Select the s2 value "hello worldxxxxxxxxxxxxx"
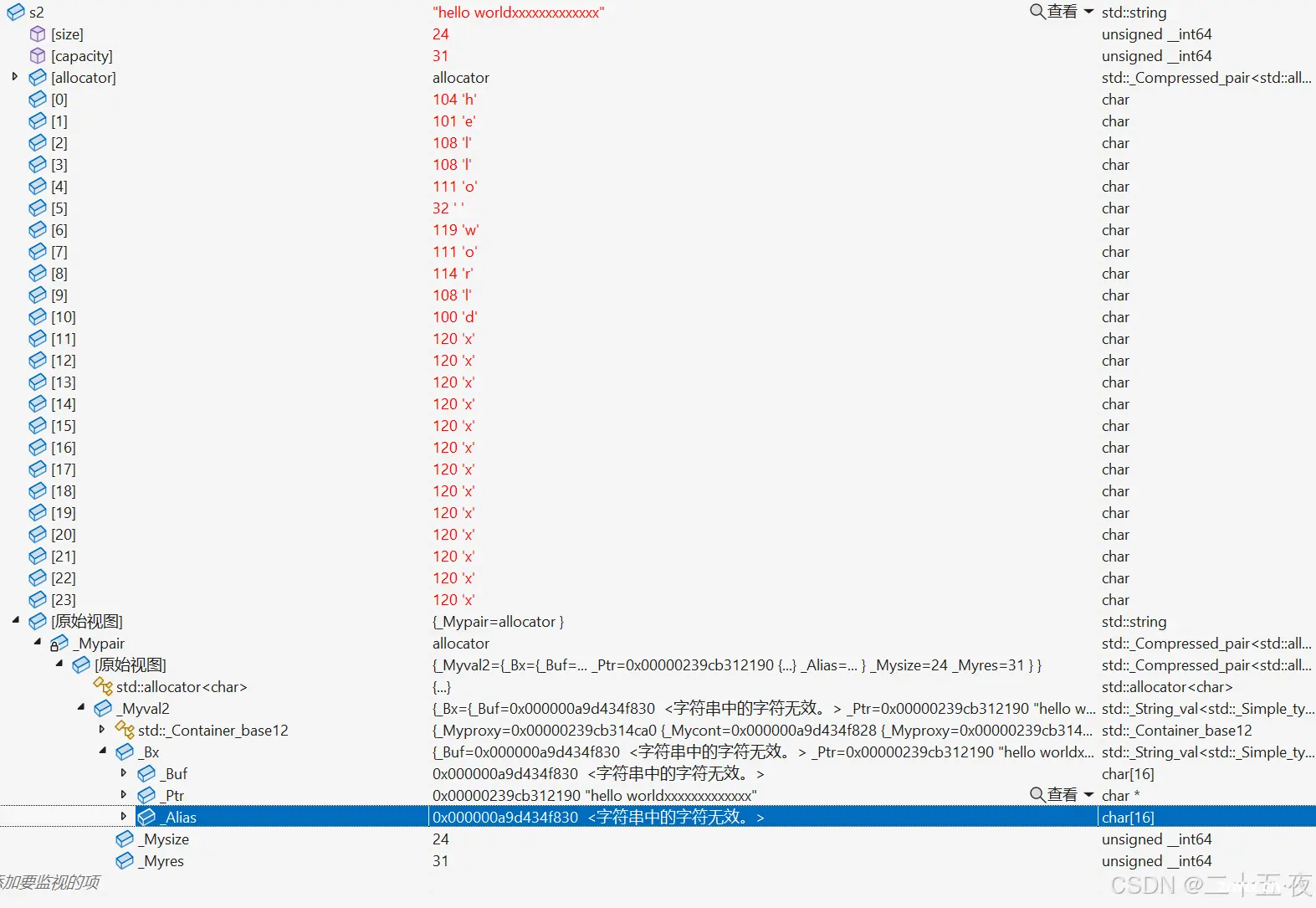 coord(519,13)
